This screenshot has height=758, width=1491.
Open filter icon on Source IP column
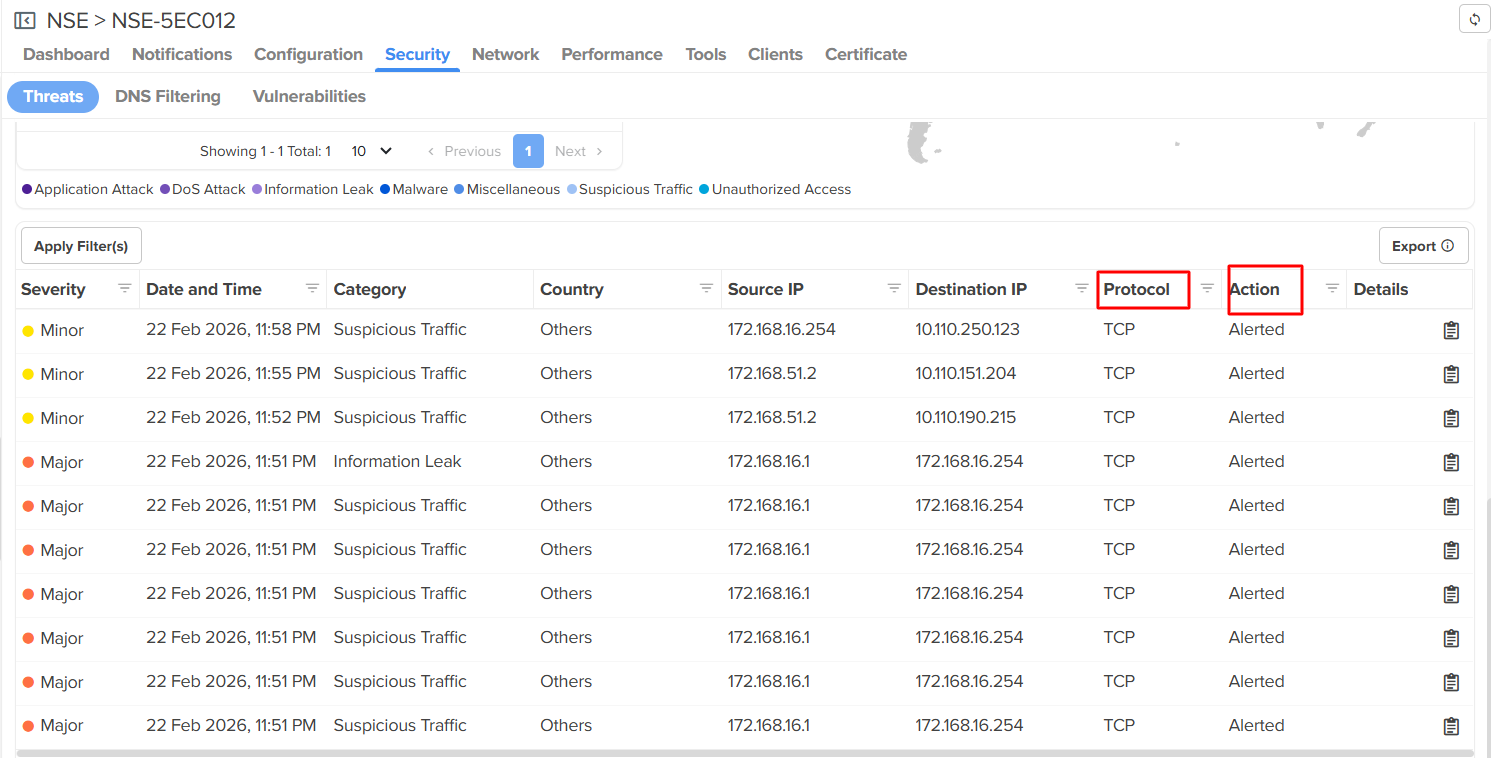894,289
